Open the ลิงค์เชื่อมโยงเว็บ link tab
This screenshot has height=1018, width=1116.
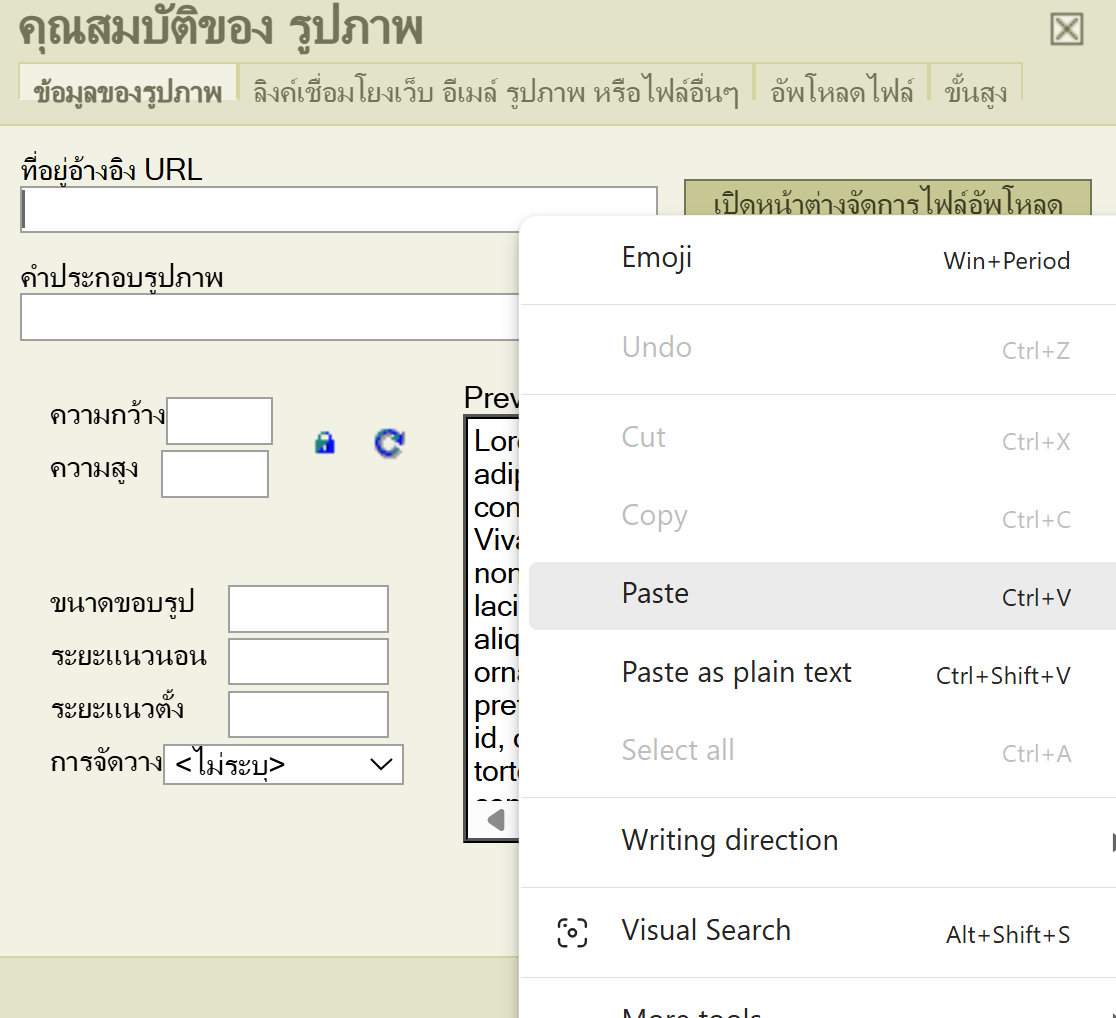click(496, 93)
